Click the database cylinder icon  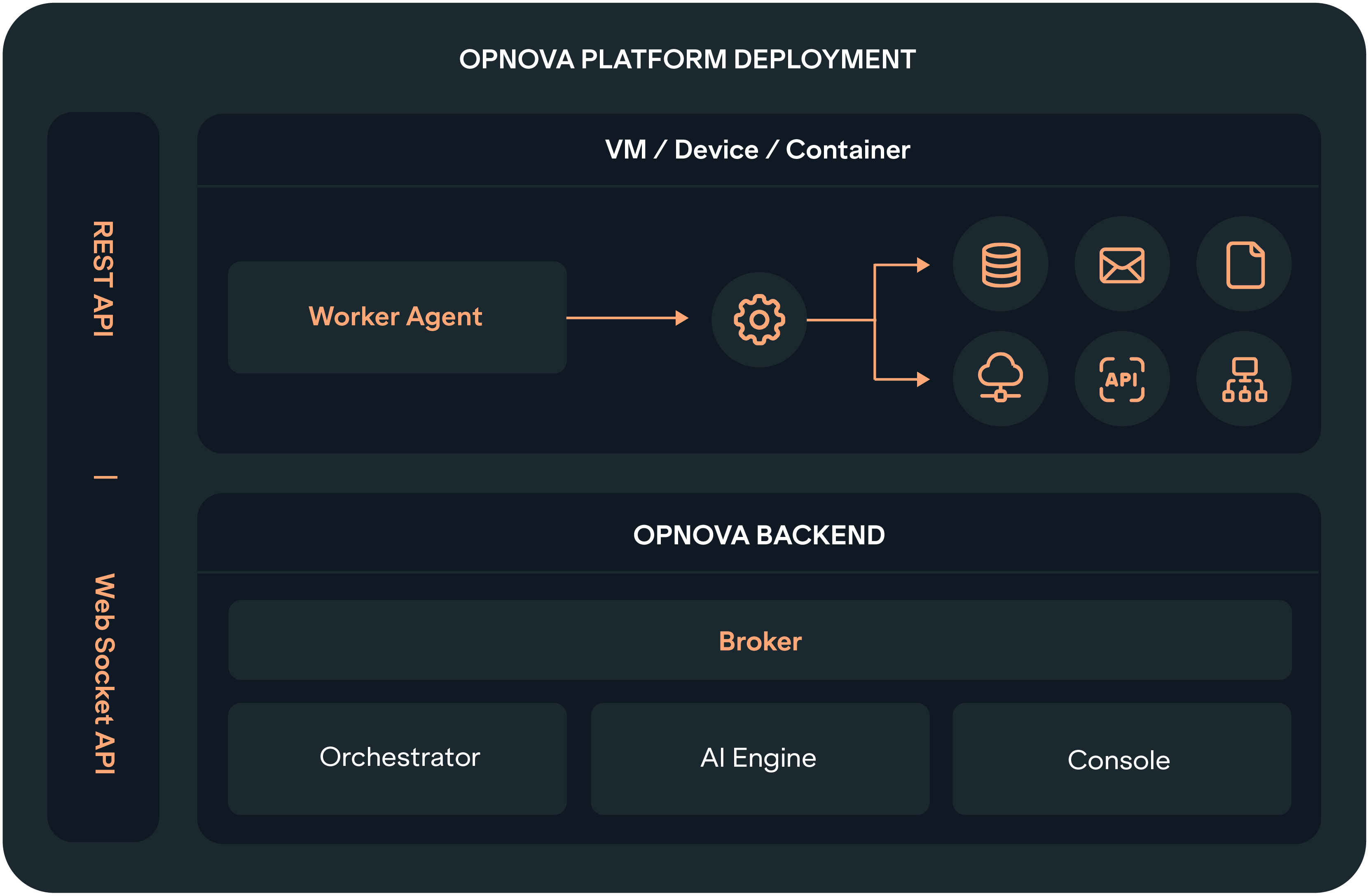pyautogui.click(x=1000, y=264)
